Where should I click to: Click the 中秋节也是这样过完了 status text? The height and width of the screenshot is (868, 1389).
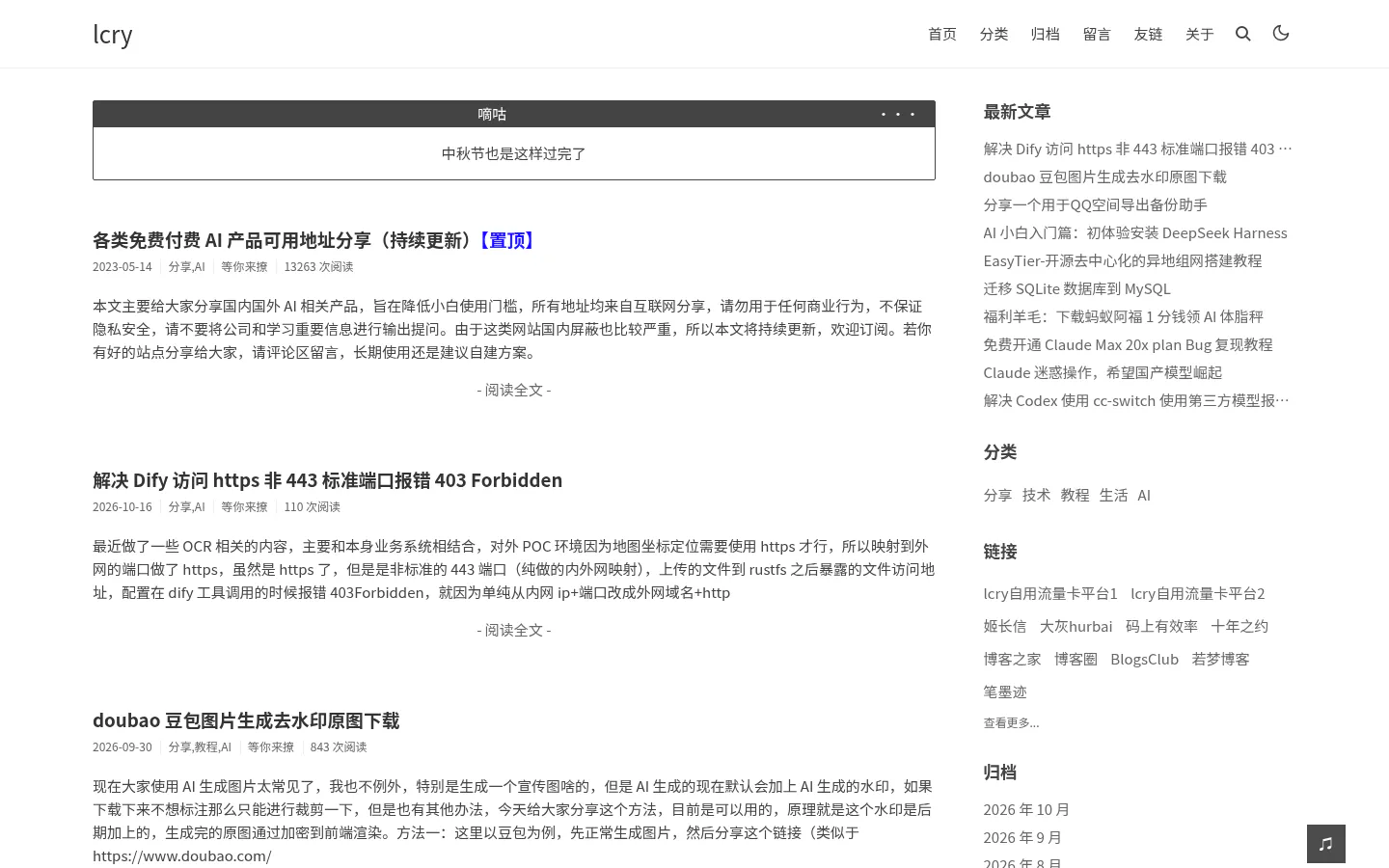[514, 153]
